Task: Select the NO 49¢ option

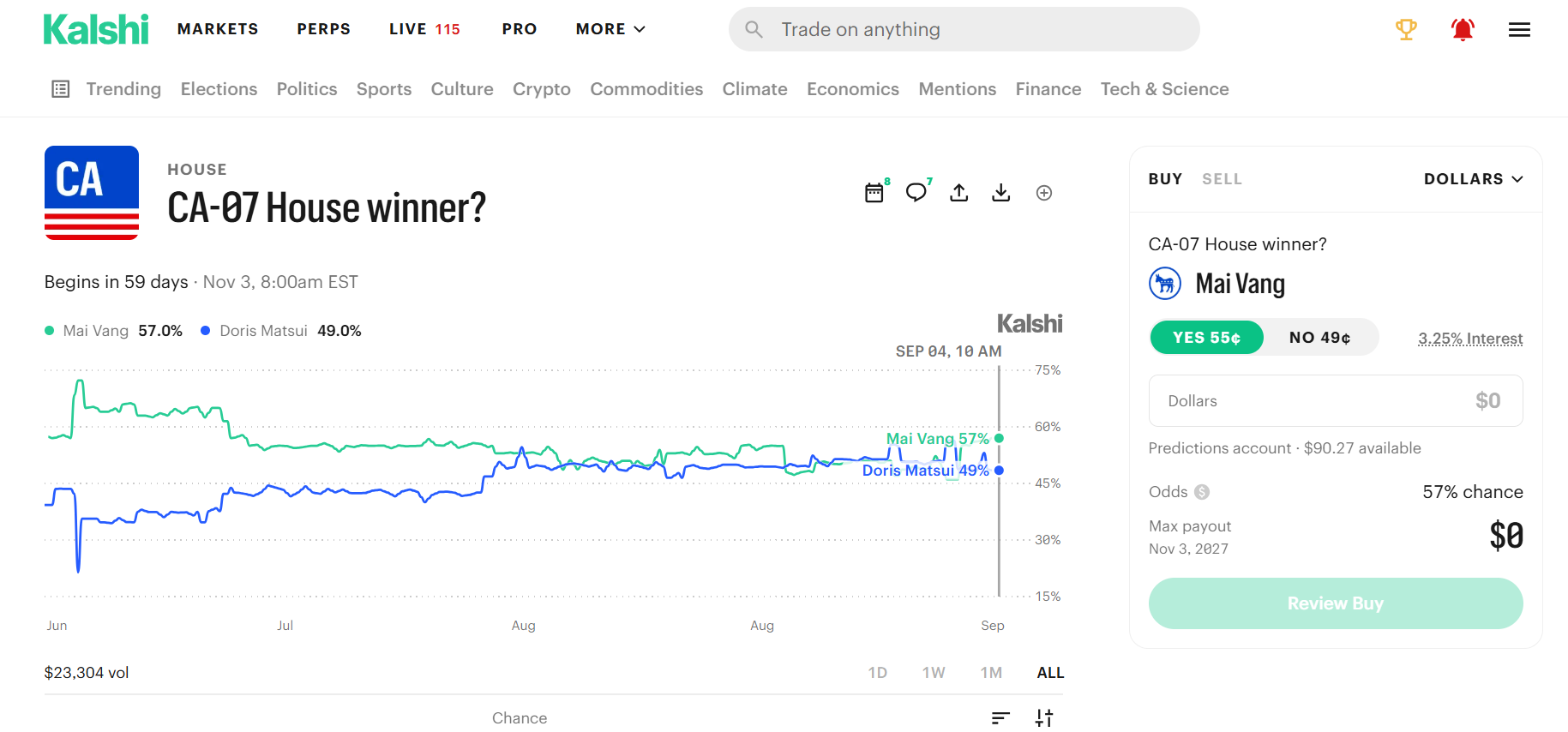Action: coord(1320,338)
